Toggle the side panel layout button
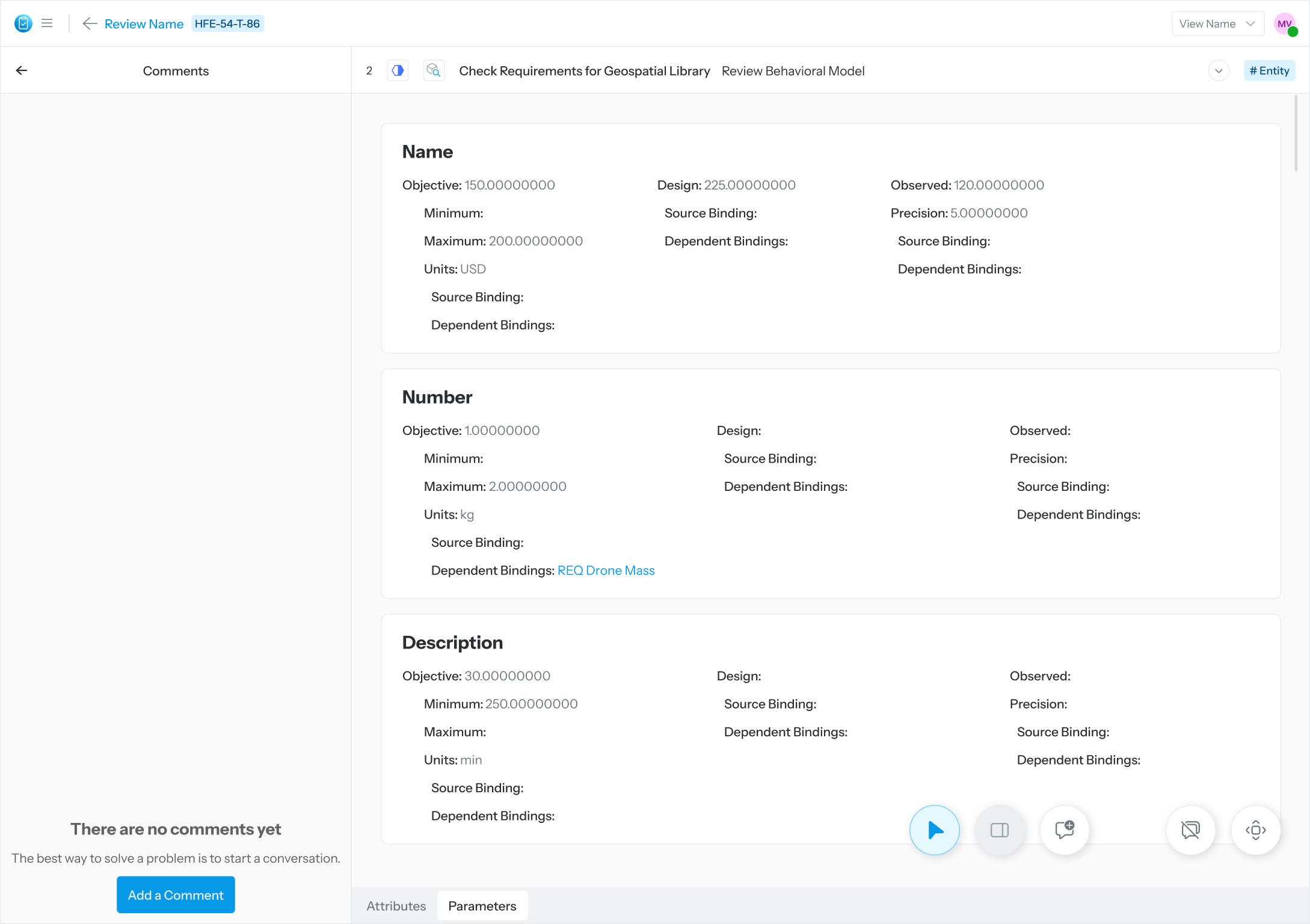Screen dimensions: 1310x924 999,830
